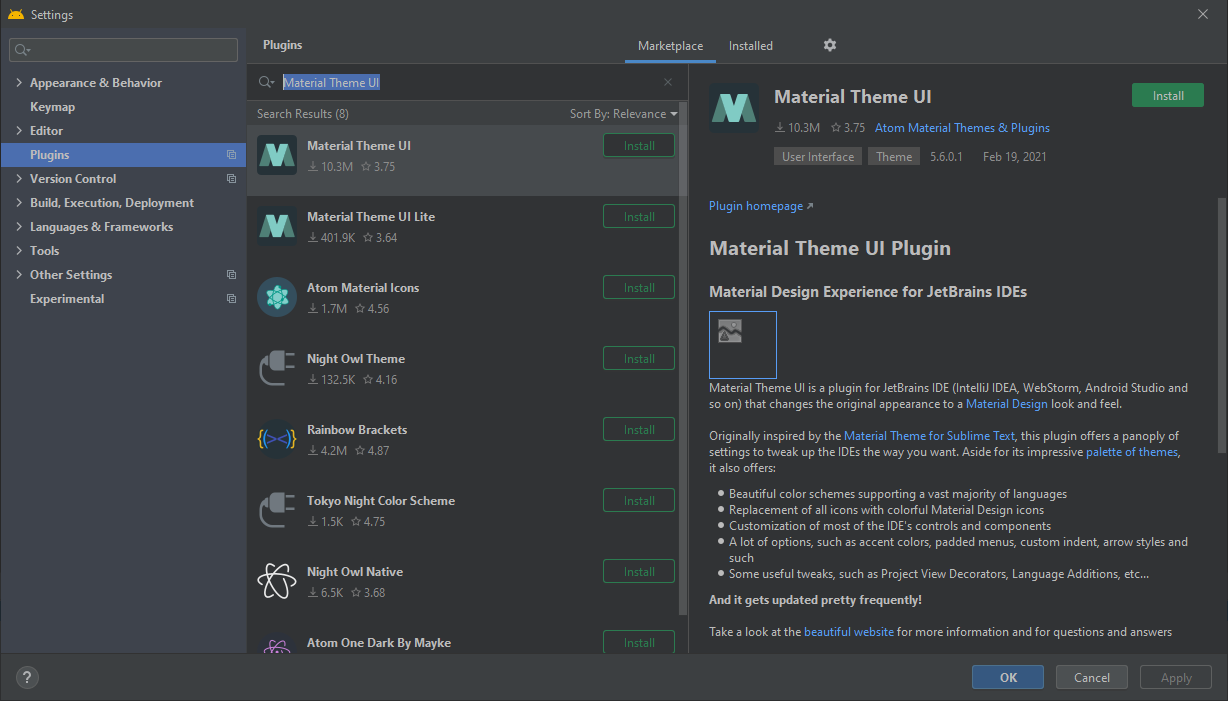1228x701 pixels.
Task: Click the version number 5.6.0.1
Action: (x=946, y=157)
